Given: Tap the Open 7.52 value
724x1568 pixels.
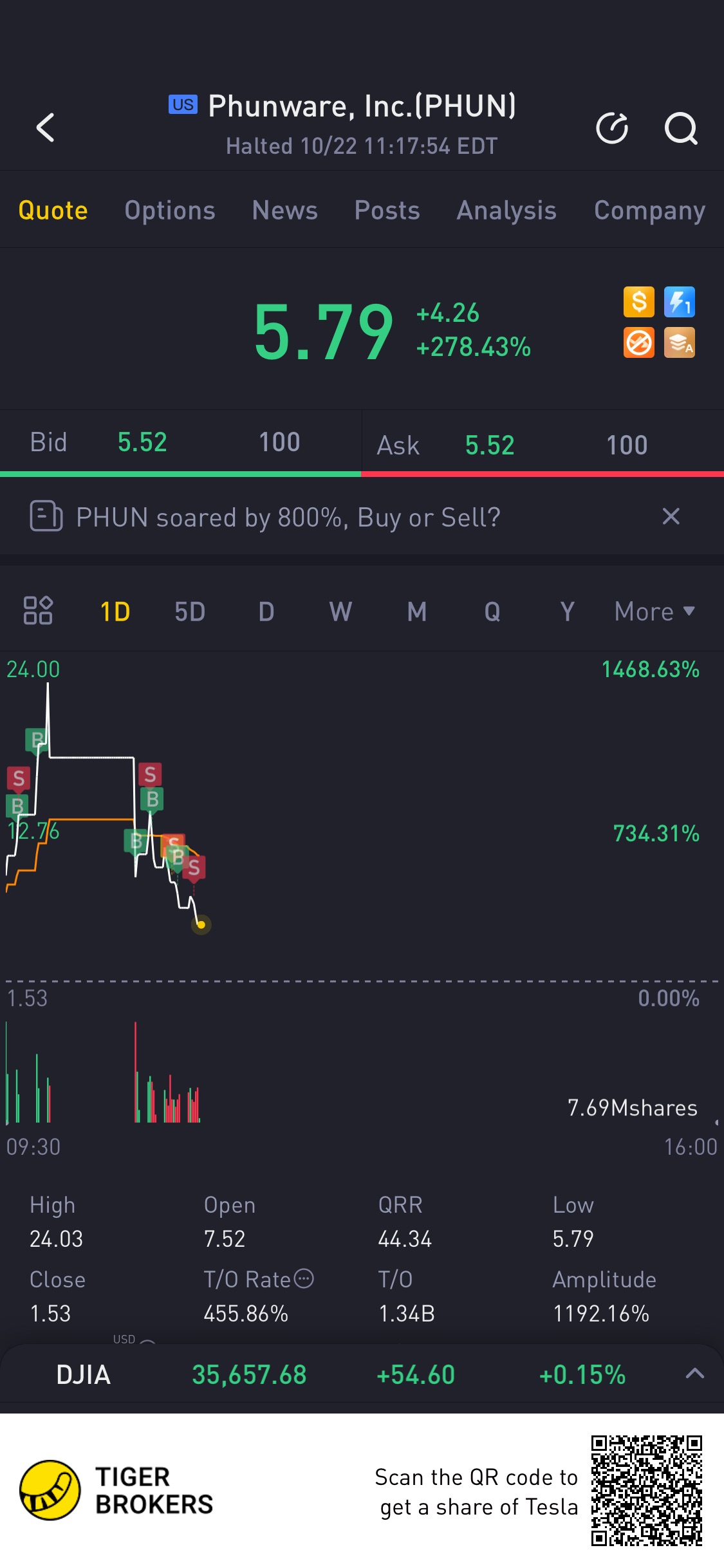Looking at the screenshot, I should coord(225,1239).
